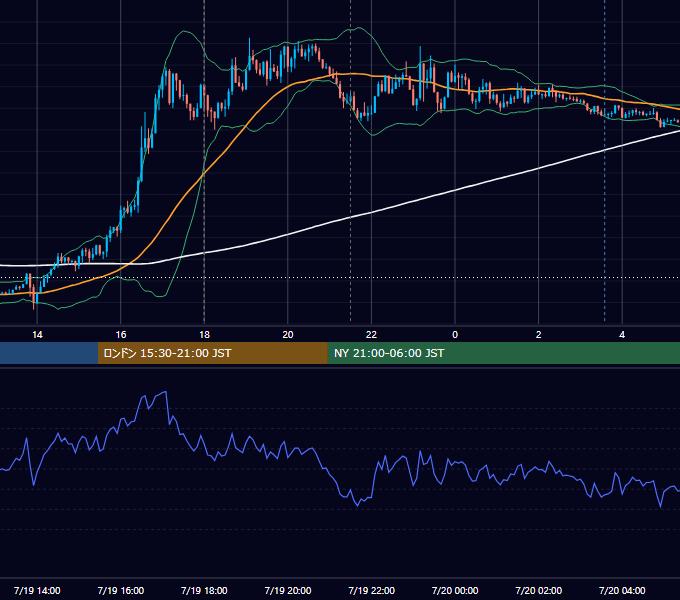Click the 20 hour axis label
680x600 pixels.
pyautogui.click(x=288, y=335)
